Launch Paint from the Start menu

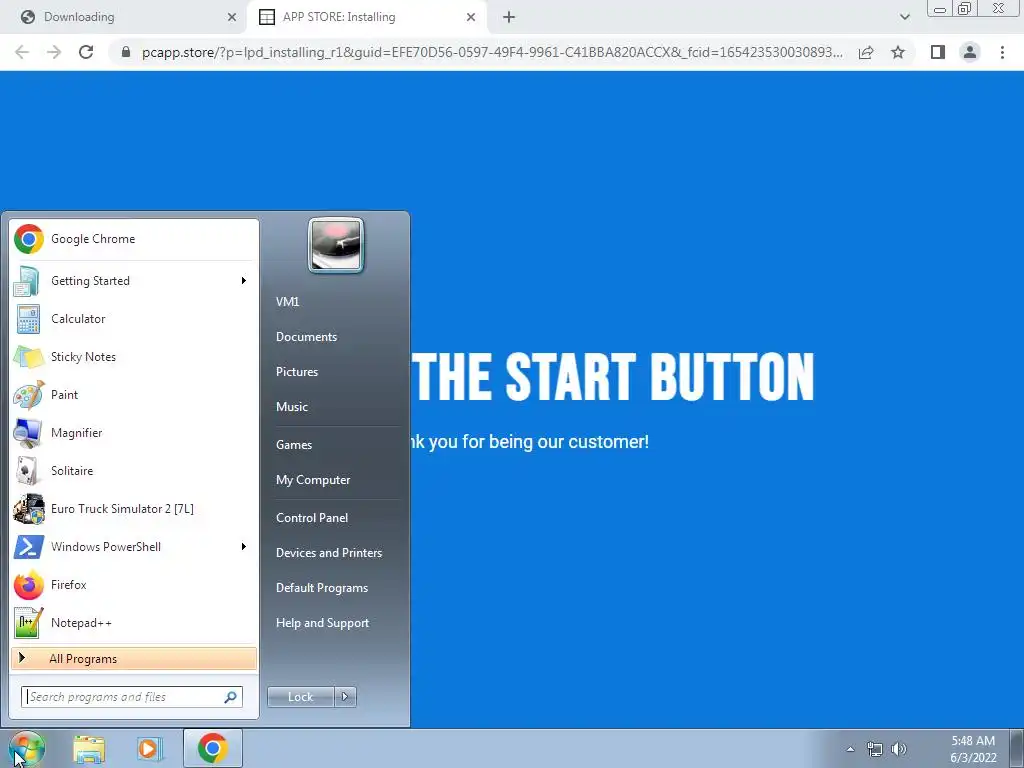[x=134, y=394]
